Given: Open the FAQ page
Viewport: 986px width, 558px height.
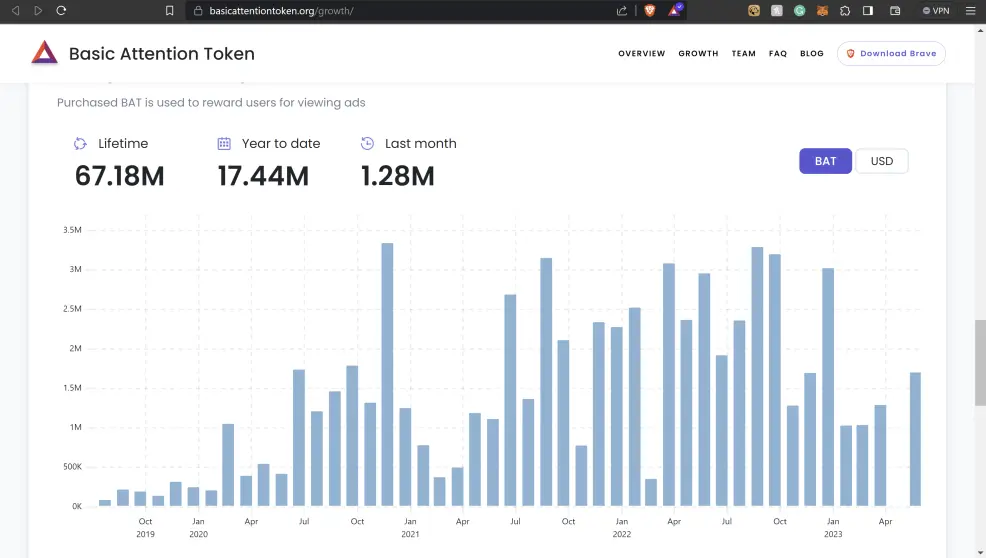Looking at the screenshot, I should (778, 53).
